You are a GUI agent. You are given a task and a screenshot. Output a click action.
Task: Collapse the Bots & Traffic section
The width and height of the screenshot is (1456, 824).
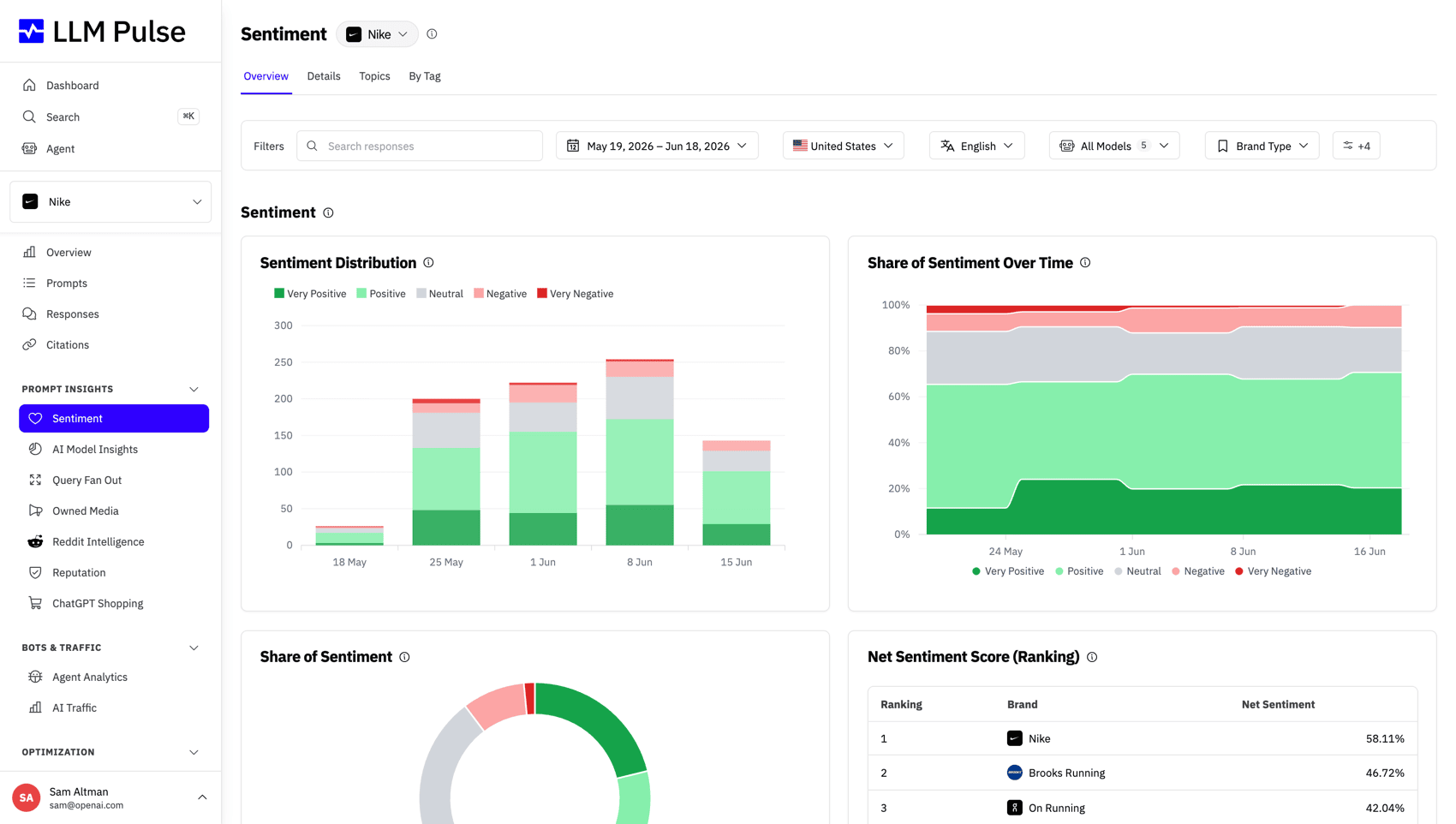tap(194, 648)
